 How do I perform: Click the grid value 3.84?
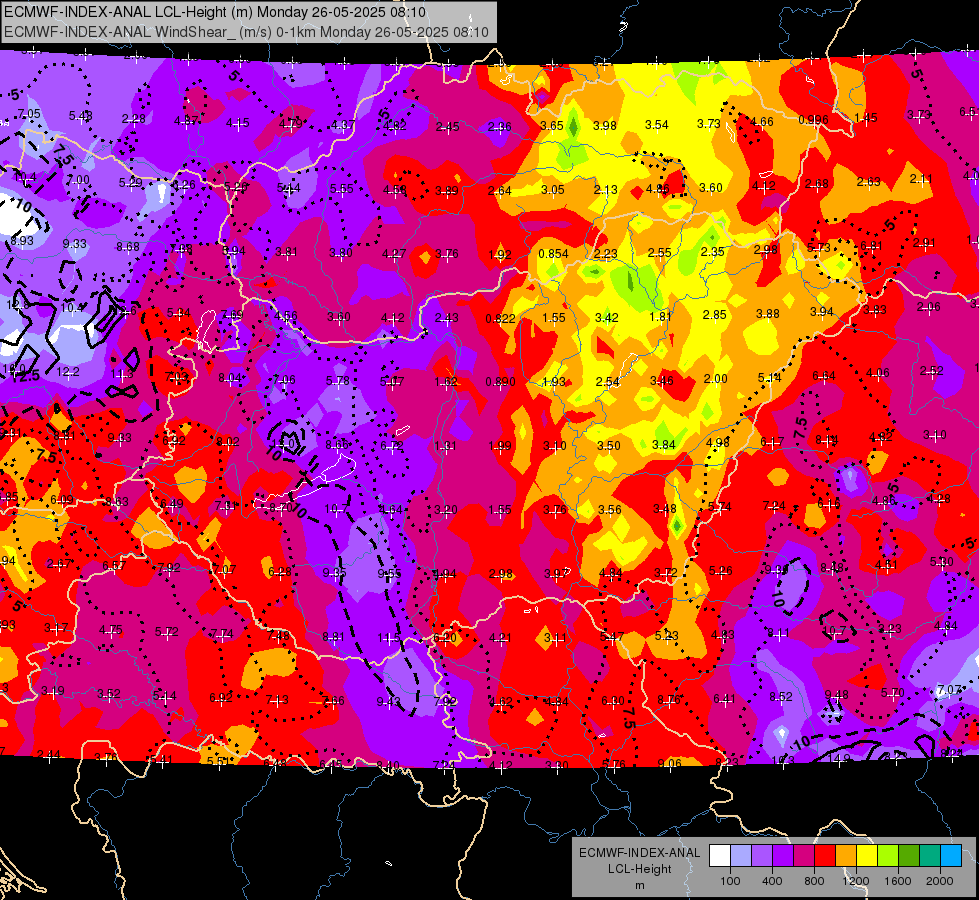pyautogui.click(x=664, y=445)
